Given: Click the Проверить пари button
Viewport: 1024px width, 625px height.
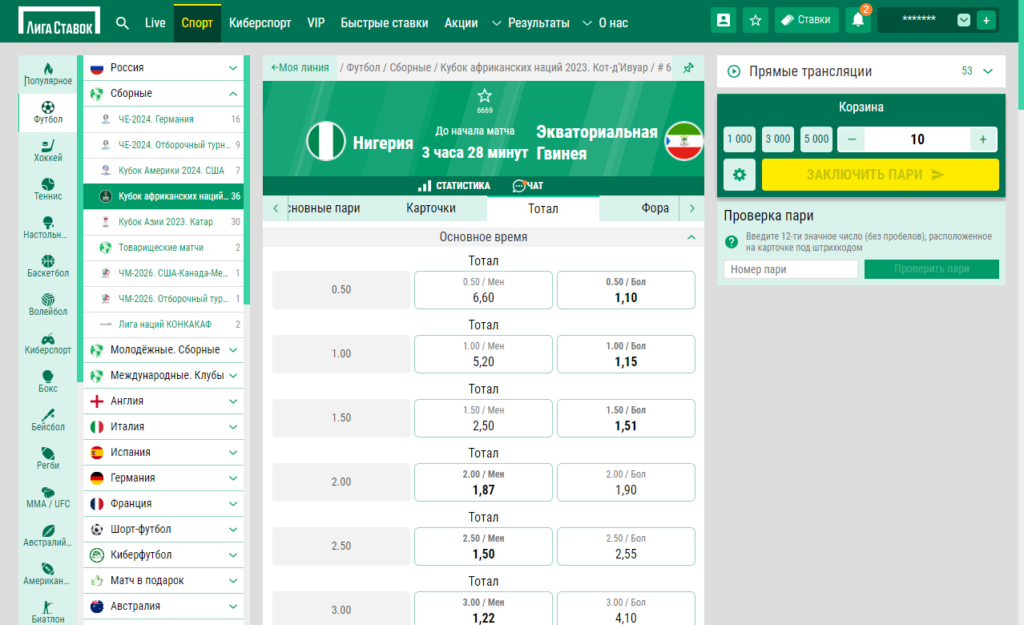Looking at the screenshot, I should tap(931, 269).
